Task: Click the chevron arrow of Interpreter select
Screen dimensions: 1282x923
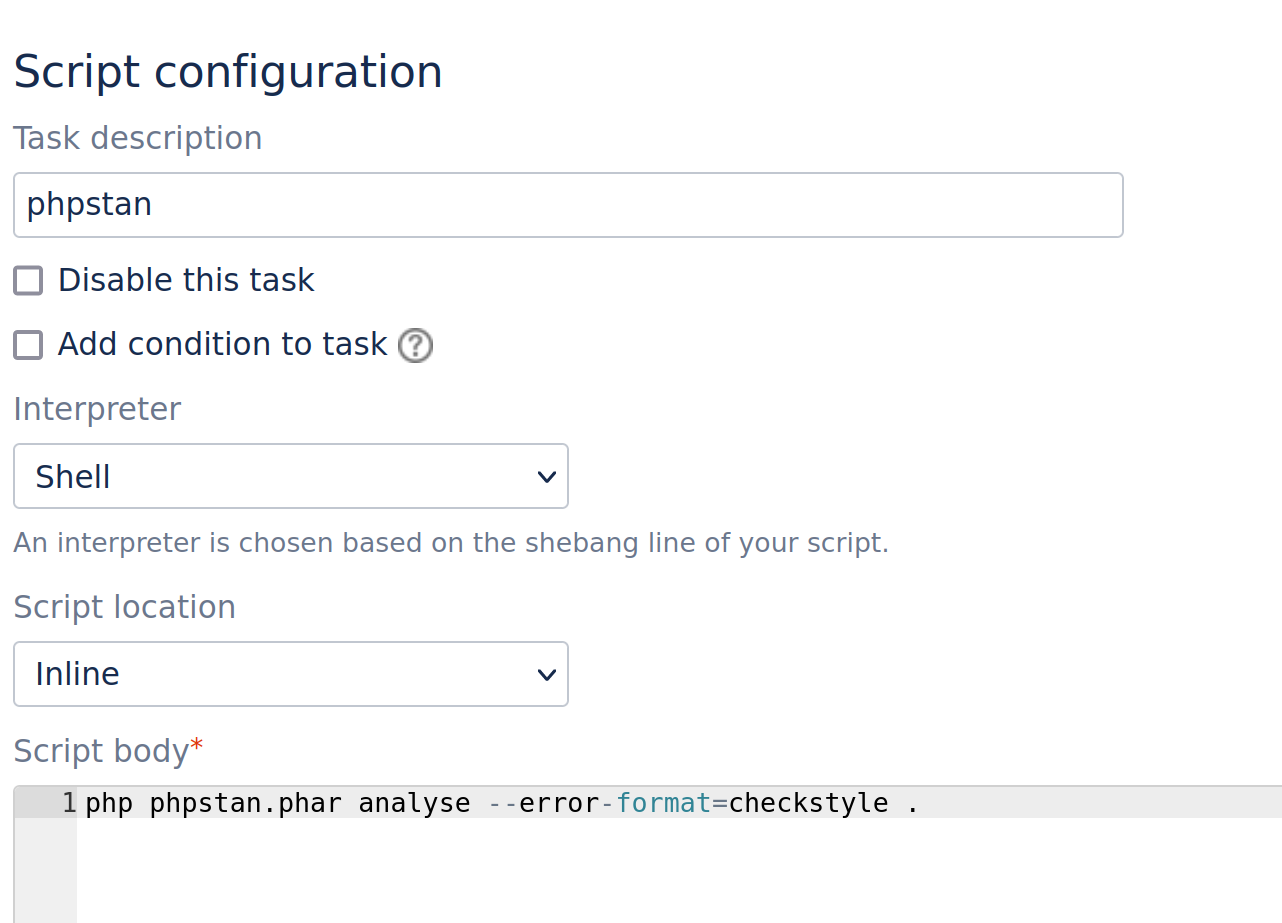Action: (x=546, y=477)
